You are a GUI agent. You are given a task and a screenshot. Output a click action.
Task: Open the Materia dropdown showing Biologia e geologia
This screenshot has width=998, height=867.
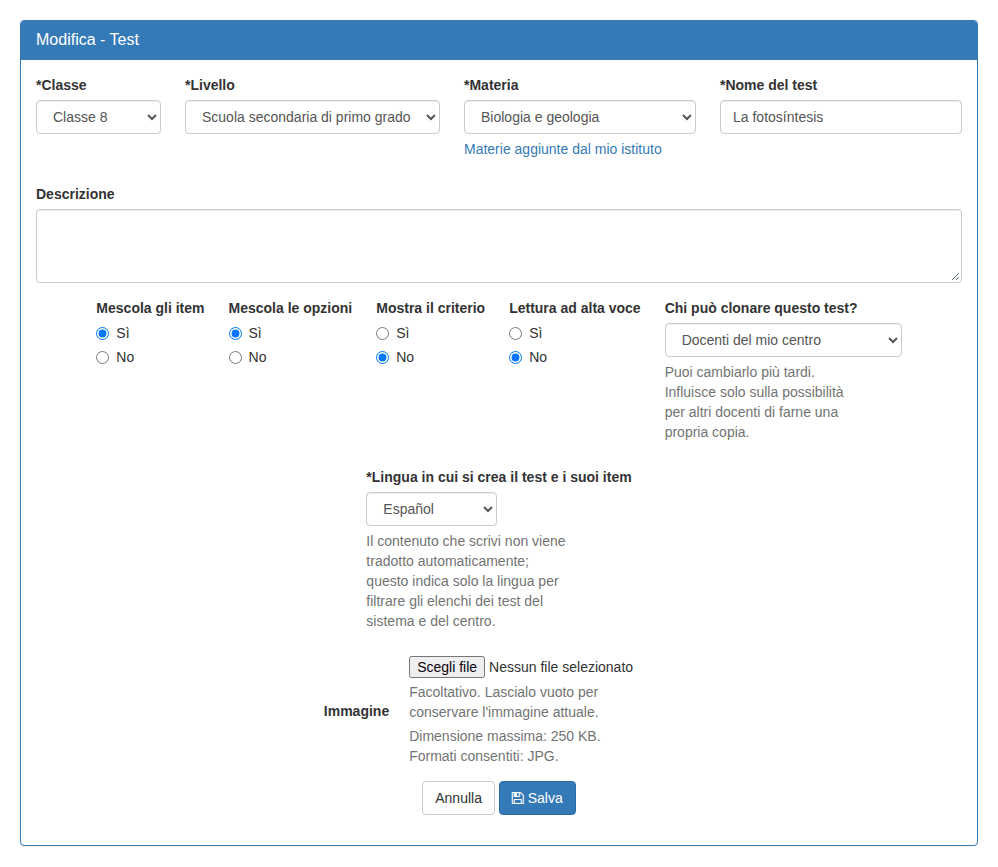coord(580,117)
